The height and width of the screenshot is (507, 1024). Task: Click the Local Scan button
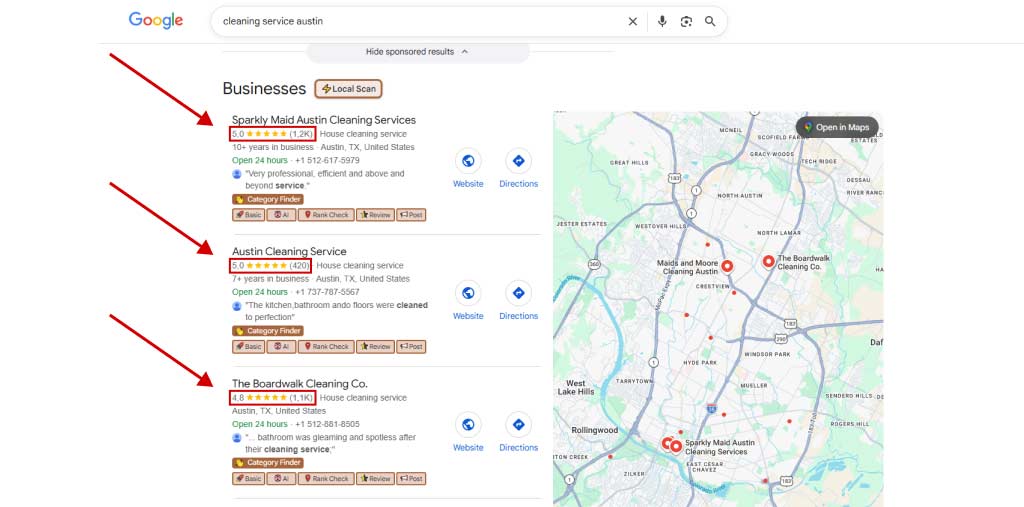(x=348, y=89)
